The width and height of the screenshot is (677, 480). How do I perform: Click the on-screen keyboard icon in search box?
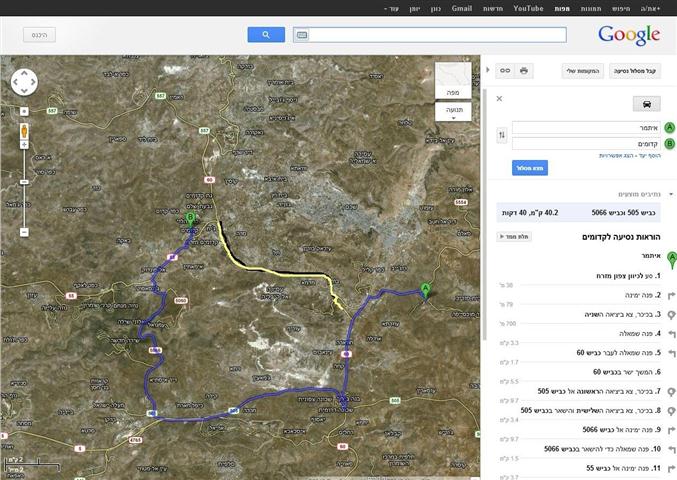click(302, 35)
